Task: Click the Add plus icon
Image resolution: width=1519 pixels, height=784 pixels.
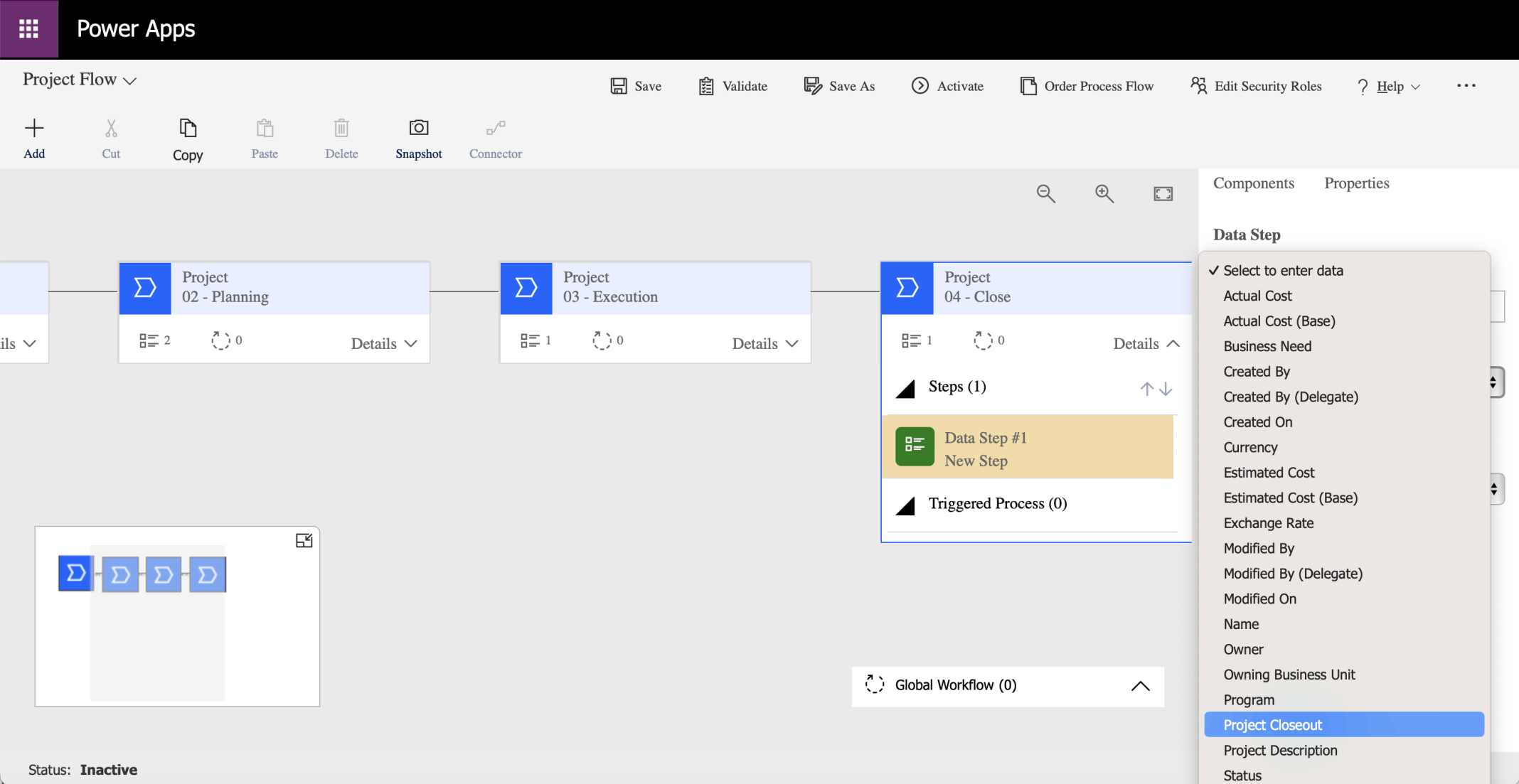Action: coord(34,128)
